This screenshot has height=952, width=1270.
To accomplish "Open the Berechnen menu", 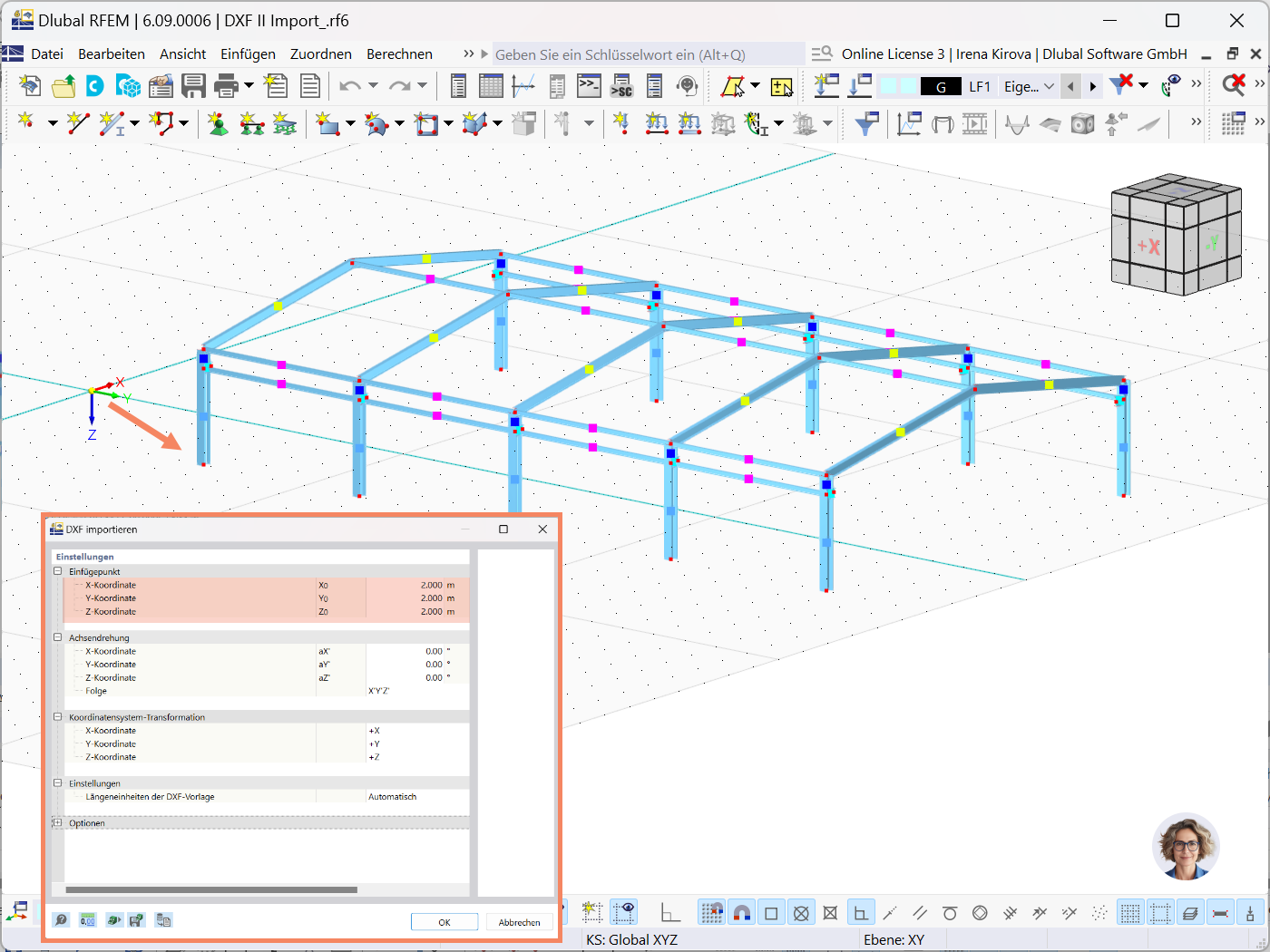I will [399, 53].
